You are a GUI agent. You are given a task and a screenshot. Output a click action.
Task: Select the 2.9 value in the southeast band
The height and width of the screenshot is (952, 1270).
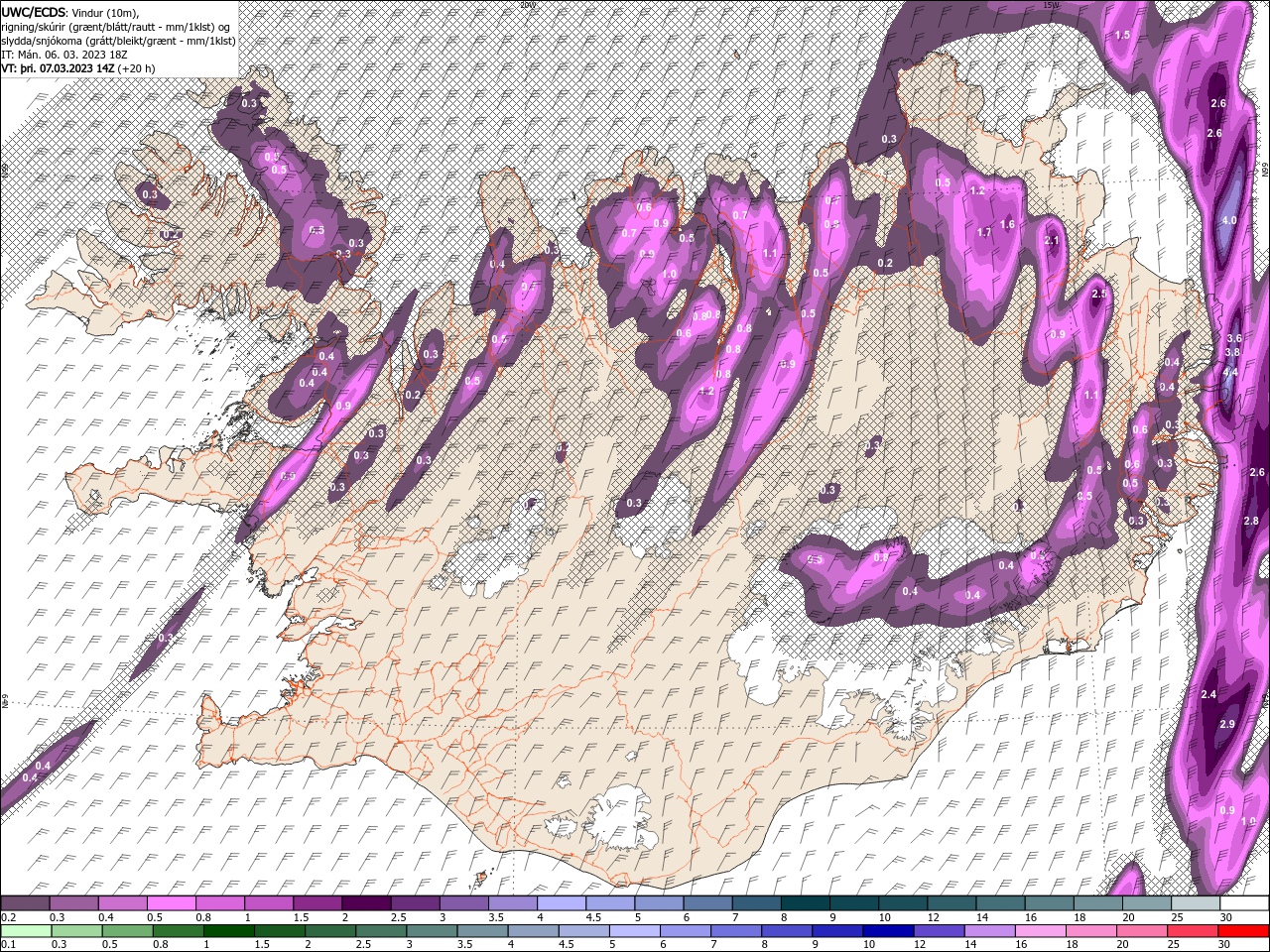point(1227,725)
